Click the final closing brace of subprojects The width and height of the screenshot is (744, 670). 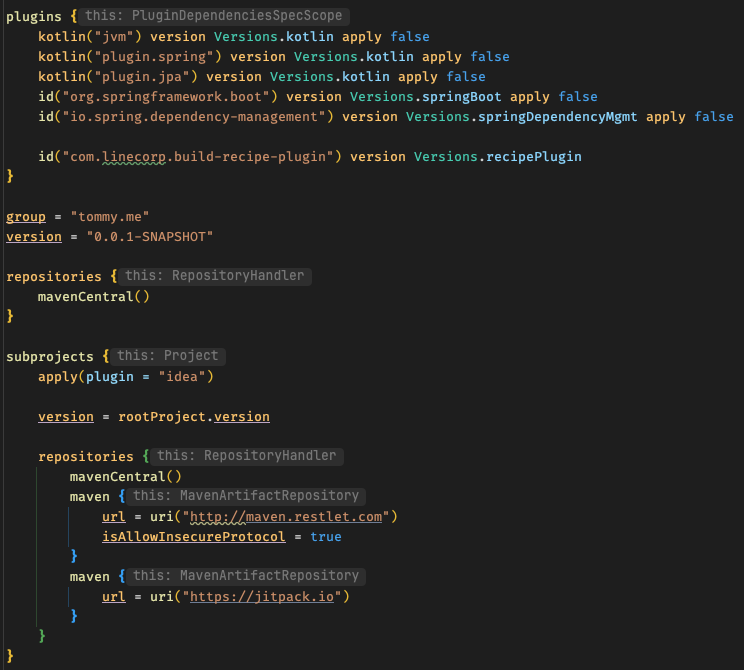point(10,656)
